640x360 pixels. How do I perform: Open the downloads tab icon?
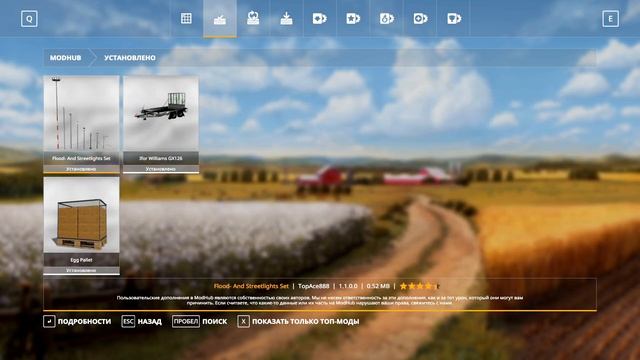[287, 18]
